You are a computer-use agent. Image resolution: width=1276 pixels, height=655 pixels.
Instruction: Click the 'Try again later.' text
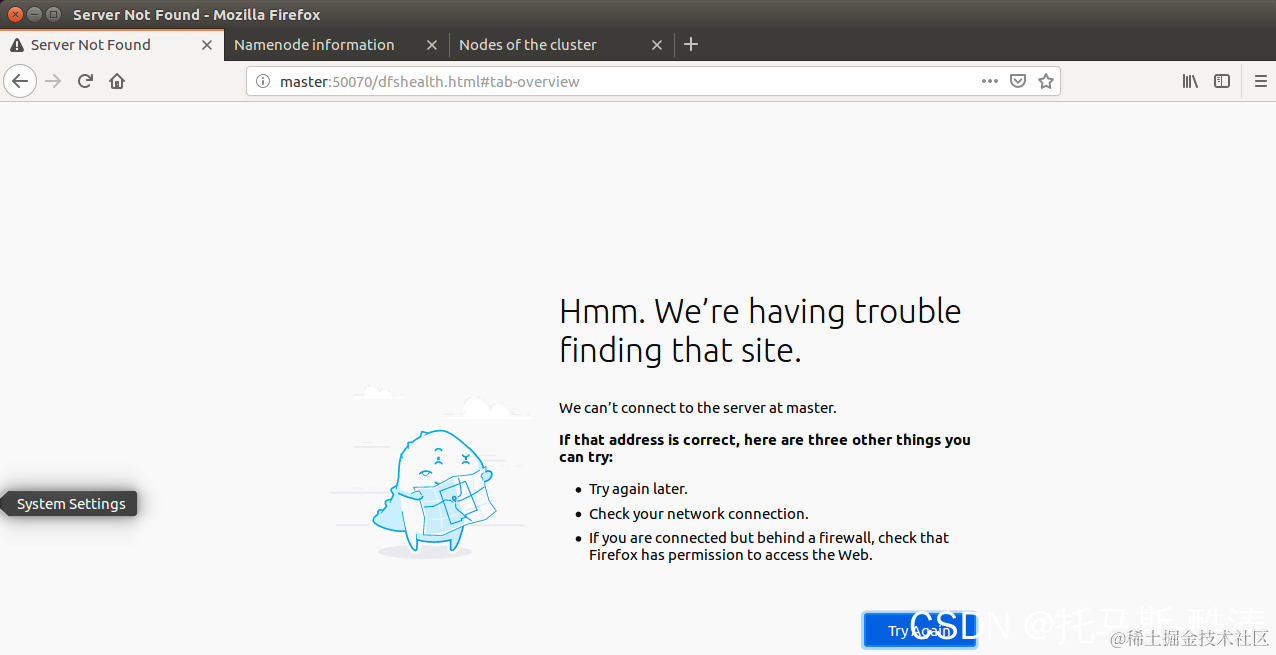(638, 489)
